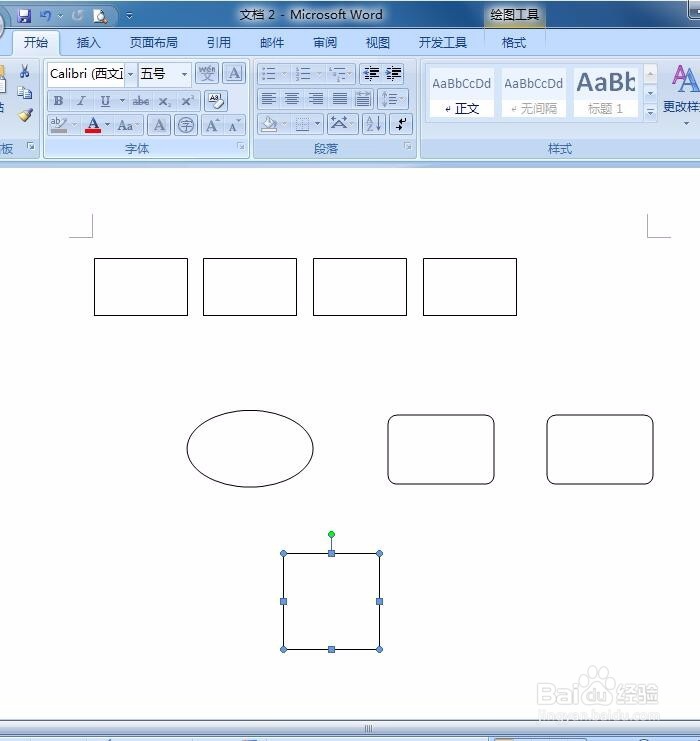Open Change Case (Aa) dropdown

pyautogui.click(x=128, y=125)
